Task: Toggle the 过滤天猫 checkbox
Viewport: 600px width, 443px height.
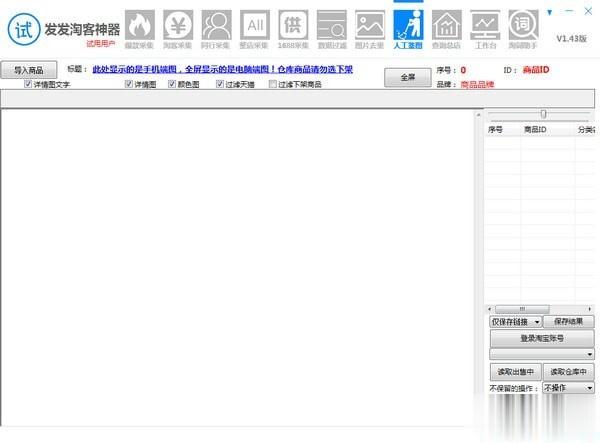Action: [x=220, y=84]
